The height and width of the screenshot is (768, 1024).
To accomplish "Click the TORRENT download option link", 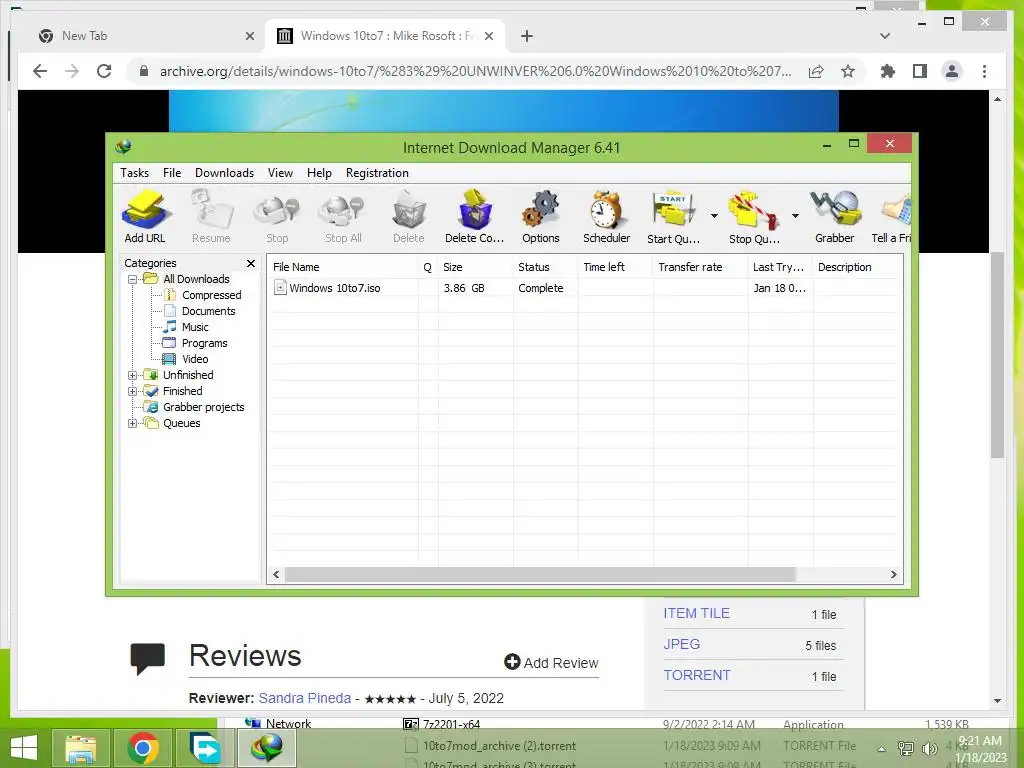I will 697,675.
